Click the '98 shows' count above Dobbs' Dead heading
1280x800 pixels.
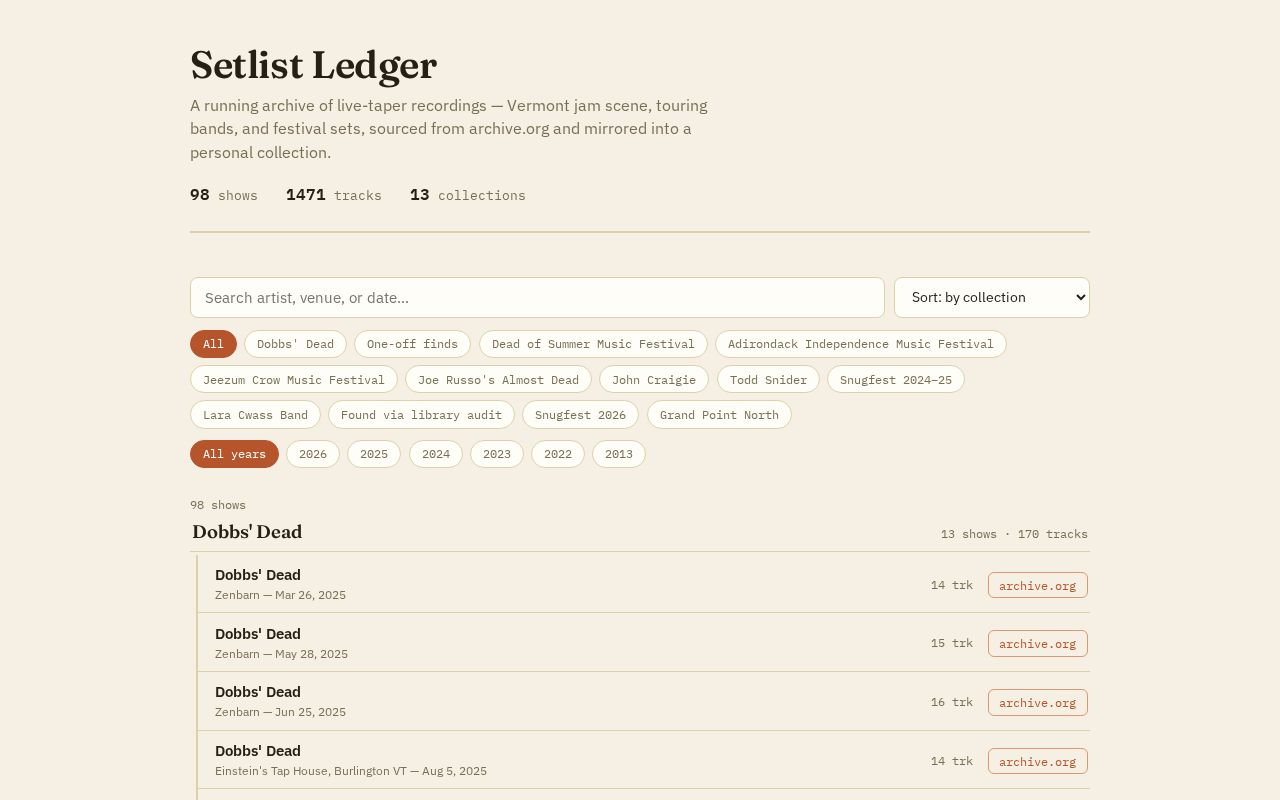(x=218, y=505)
